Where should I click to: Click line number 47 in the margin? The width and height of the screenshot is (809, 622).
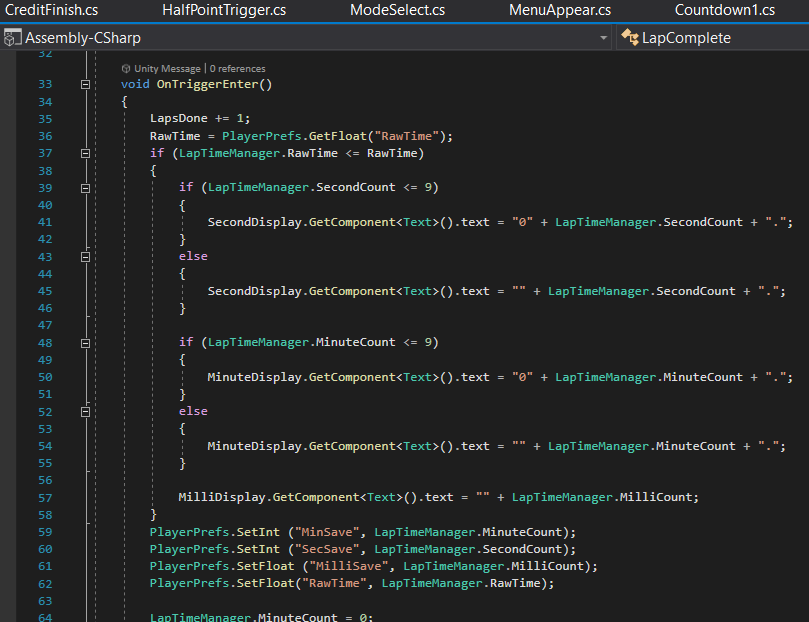(x=45, y=325)
